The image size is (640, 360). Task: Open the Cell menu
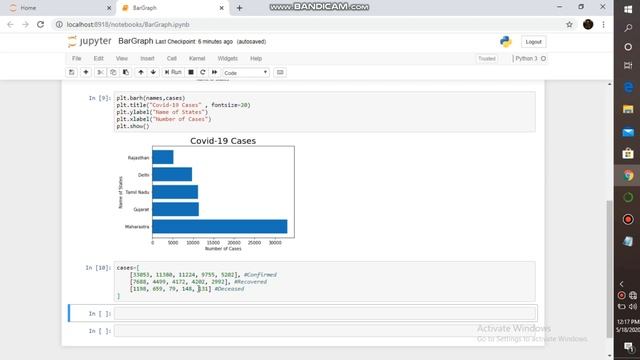click(x=171, y=58)
